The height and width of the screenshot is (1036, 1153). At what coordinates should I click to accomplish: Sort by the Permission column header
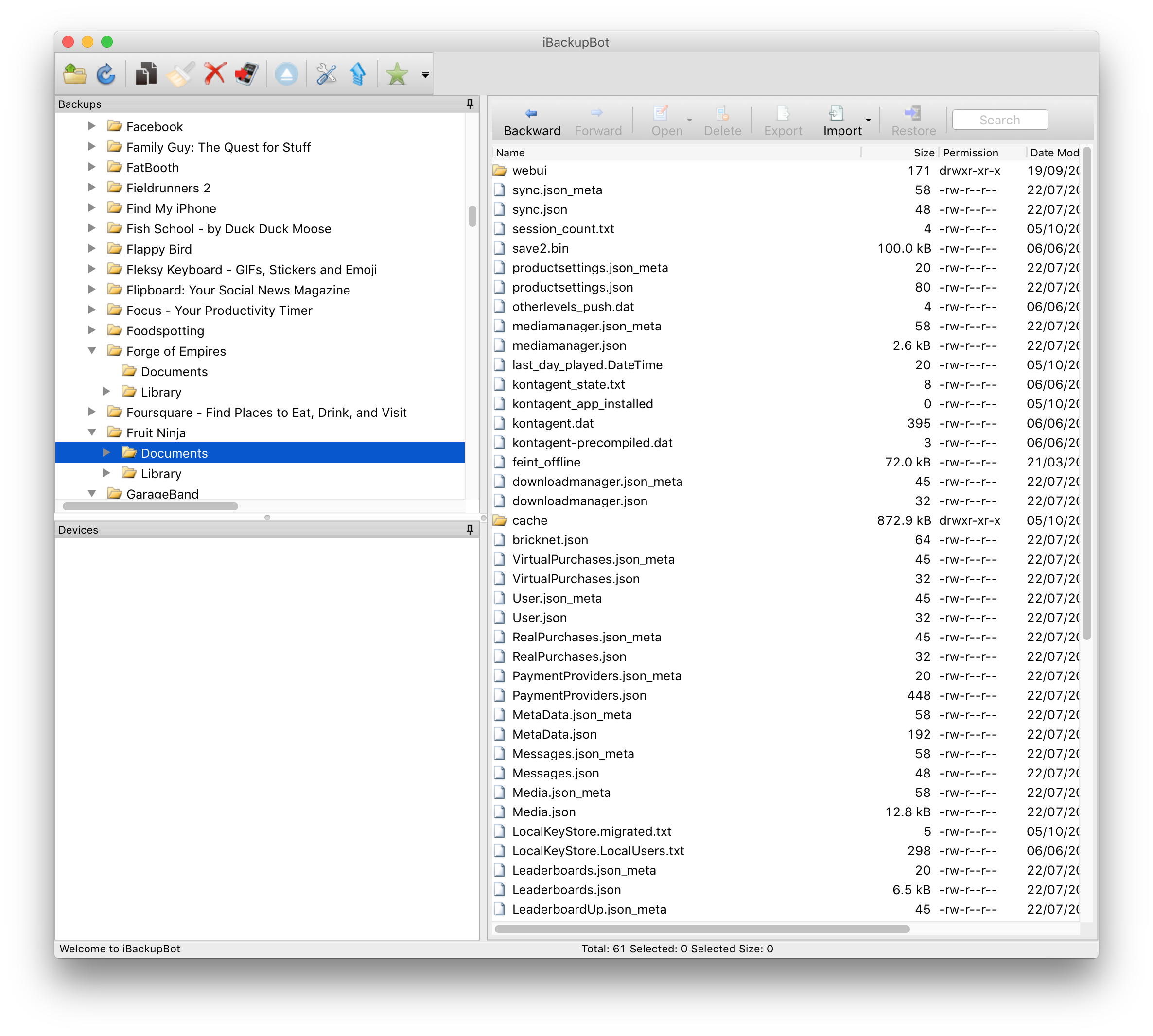pos(982,153)
